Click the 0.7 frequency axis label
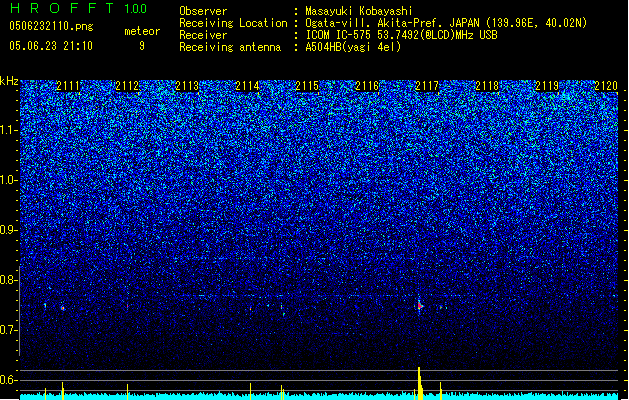 (8, 330)
